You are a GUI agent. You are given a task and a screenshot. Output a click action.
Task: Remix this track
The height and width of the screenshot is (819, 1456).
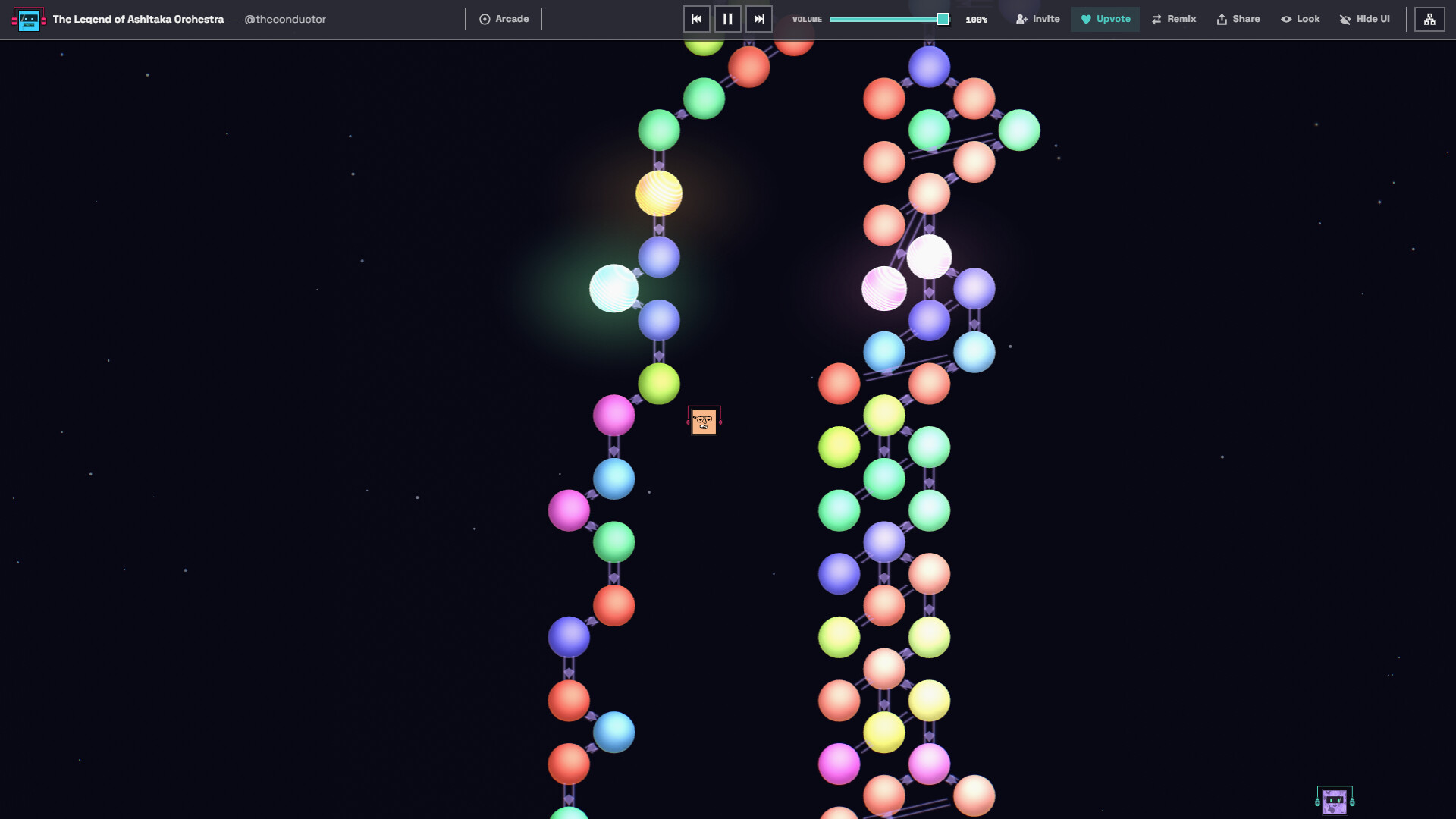[x=1173, y=19]
